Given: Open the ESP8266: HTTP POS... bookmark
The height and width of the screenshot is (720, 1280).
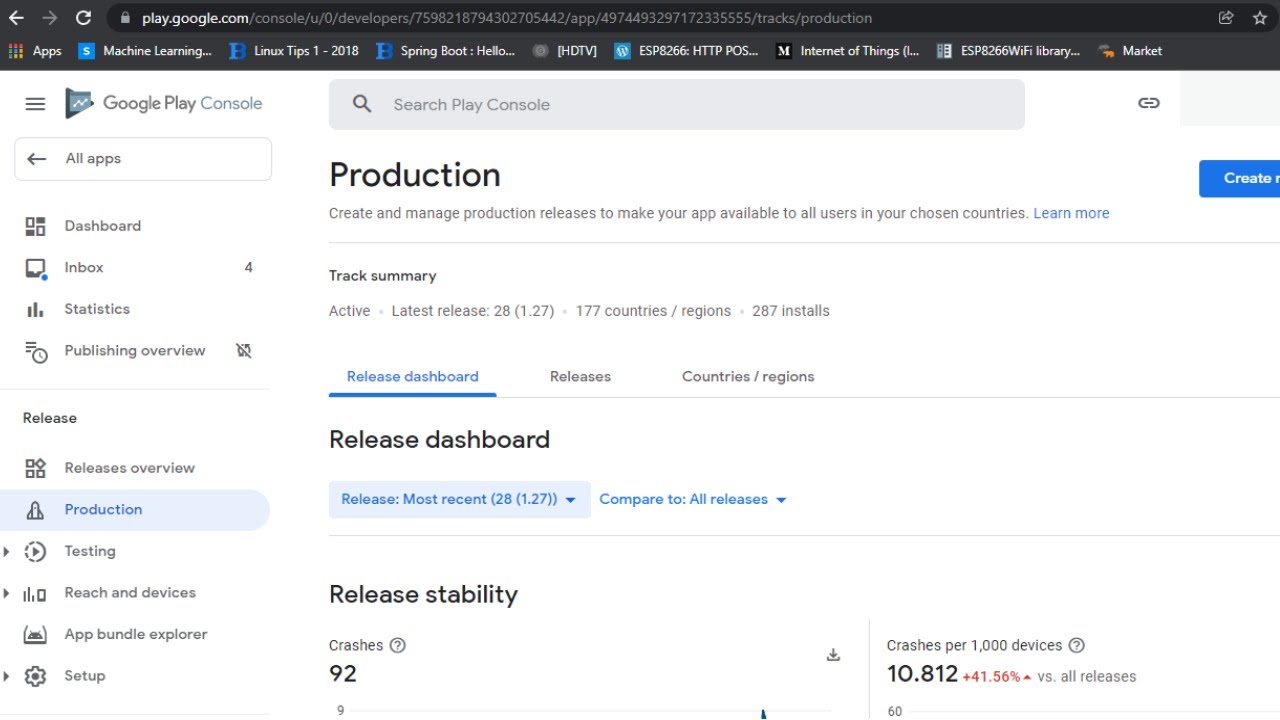Looking at the screenshot, I should click(686, 51).
